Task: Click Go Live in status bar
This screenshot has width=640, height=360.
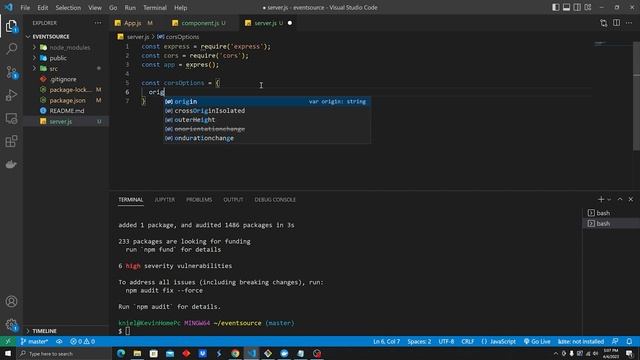Action: tap(537, 341)
